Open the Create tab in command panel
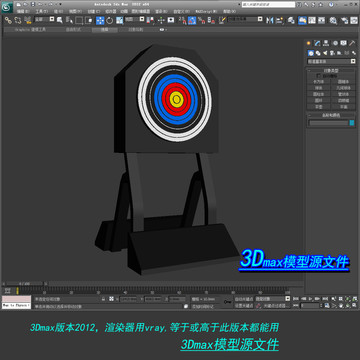The image size is (360, 360). click(309, 43)
